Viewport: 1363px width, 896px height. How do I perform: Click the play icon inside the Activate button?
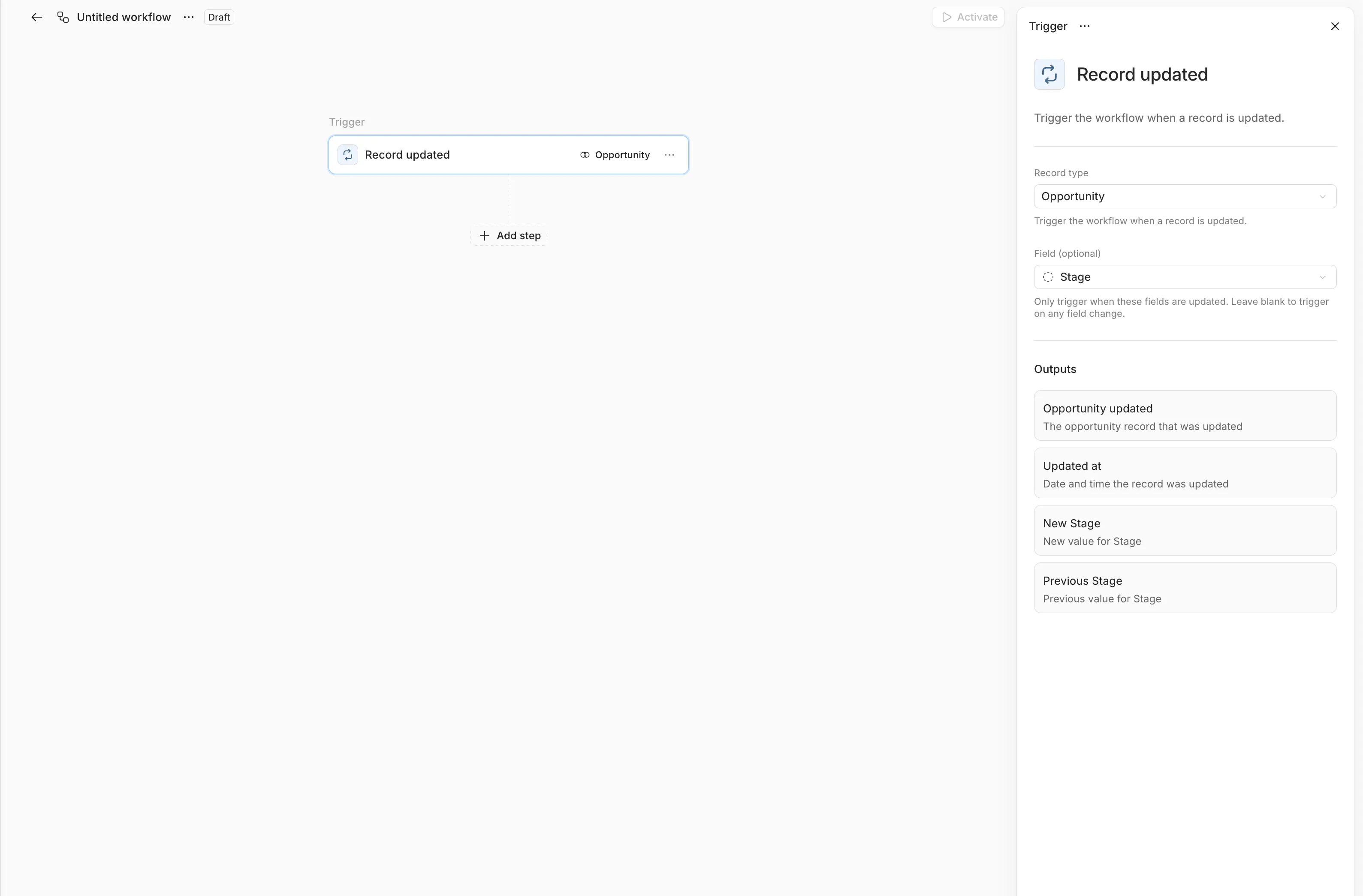point(946,17)
